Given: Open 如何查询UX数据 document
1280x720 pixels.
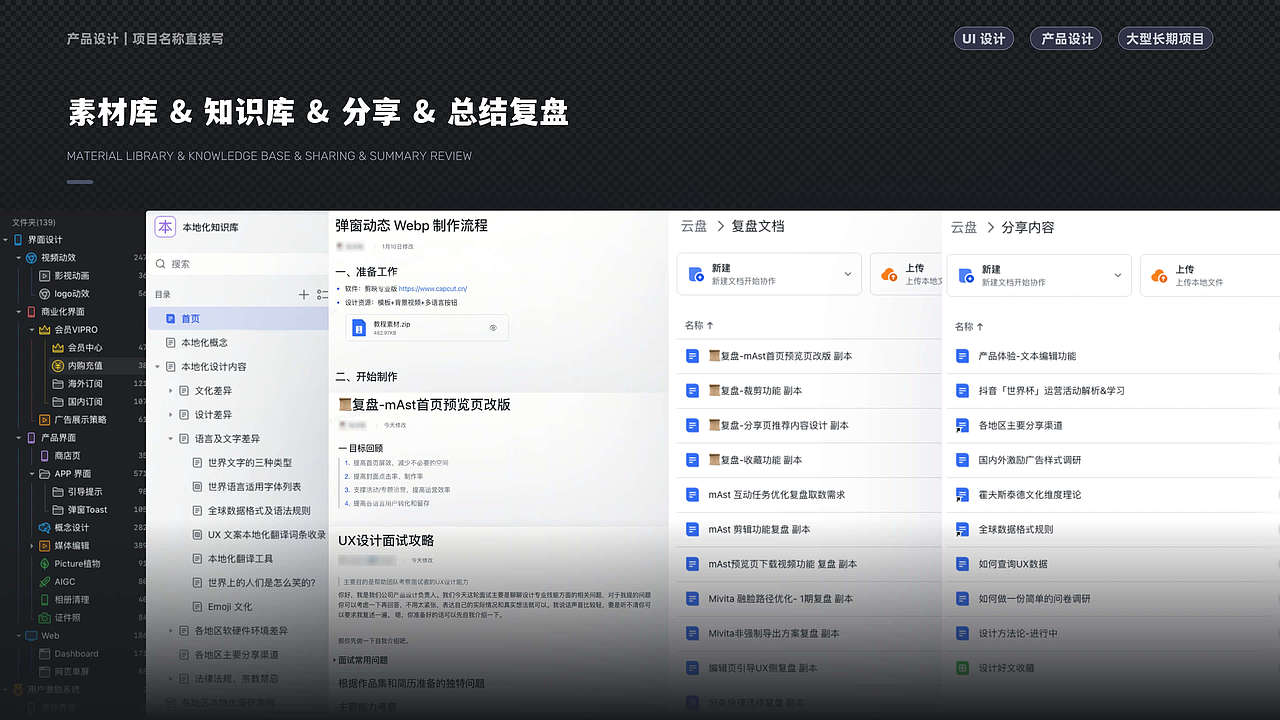Looking at the screenshot, I should click(1013, 564).
